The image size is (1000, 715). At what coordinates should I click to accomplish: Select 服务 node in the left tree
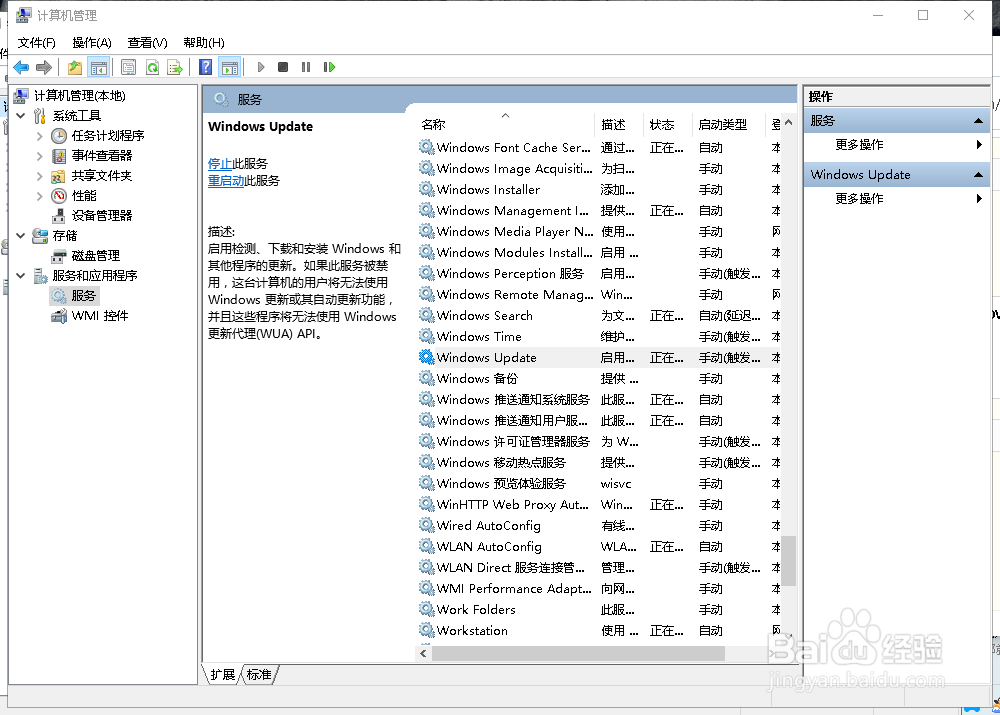[x=84, y=295]
